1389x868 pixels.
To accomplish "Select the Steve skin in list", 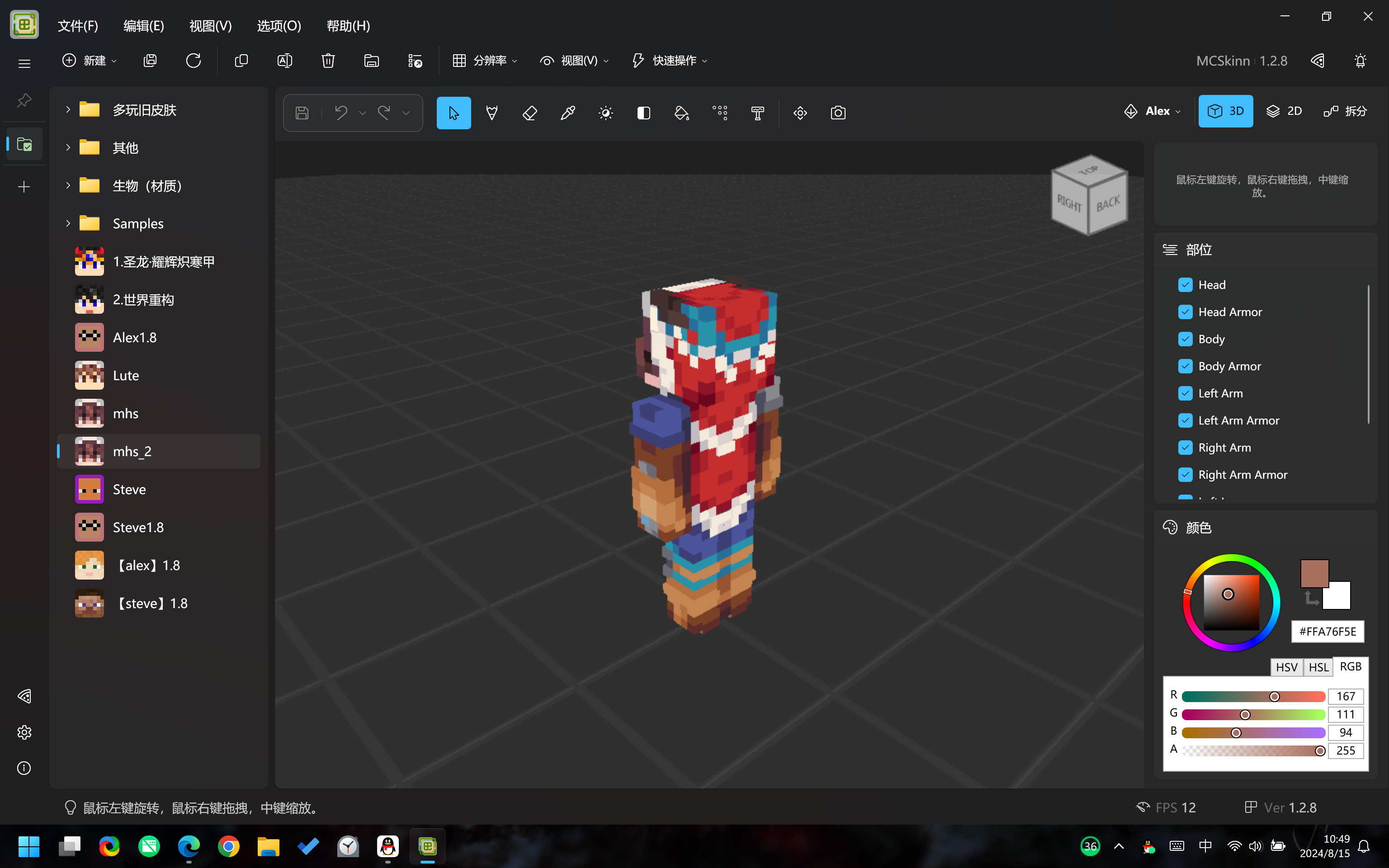I will click(158, 489).
